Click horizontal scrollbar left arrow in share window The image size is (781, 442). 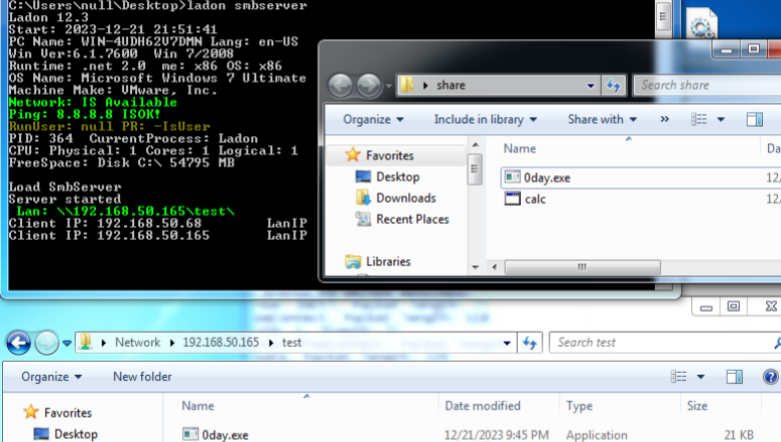(x=494, y=267)
